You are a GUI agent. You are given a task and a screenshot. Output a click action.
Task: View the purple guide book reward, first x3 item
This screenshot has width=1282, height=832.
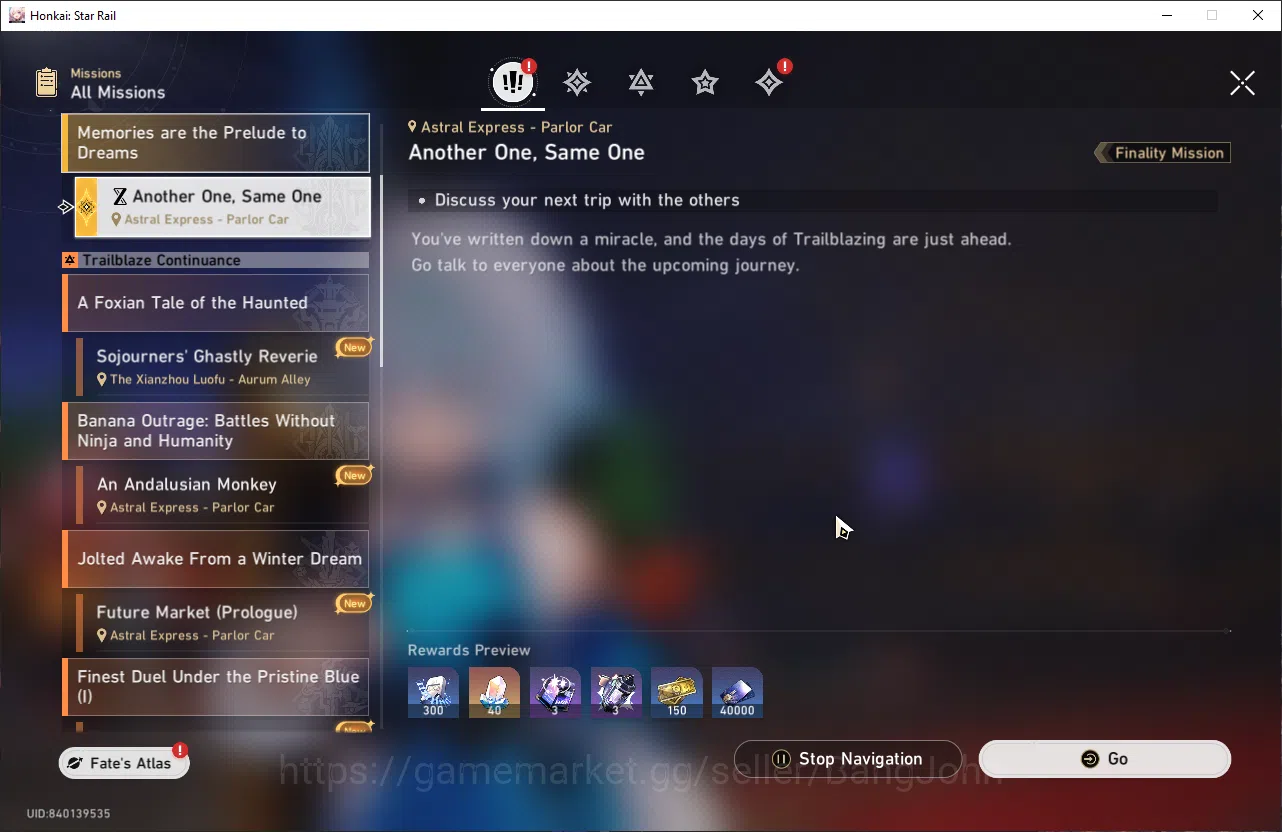(x=555, y=692)
